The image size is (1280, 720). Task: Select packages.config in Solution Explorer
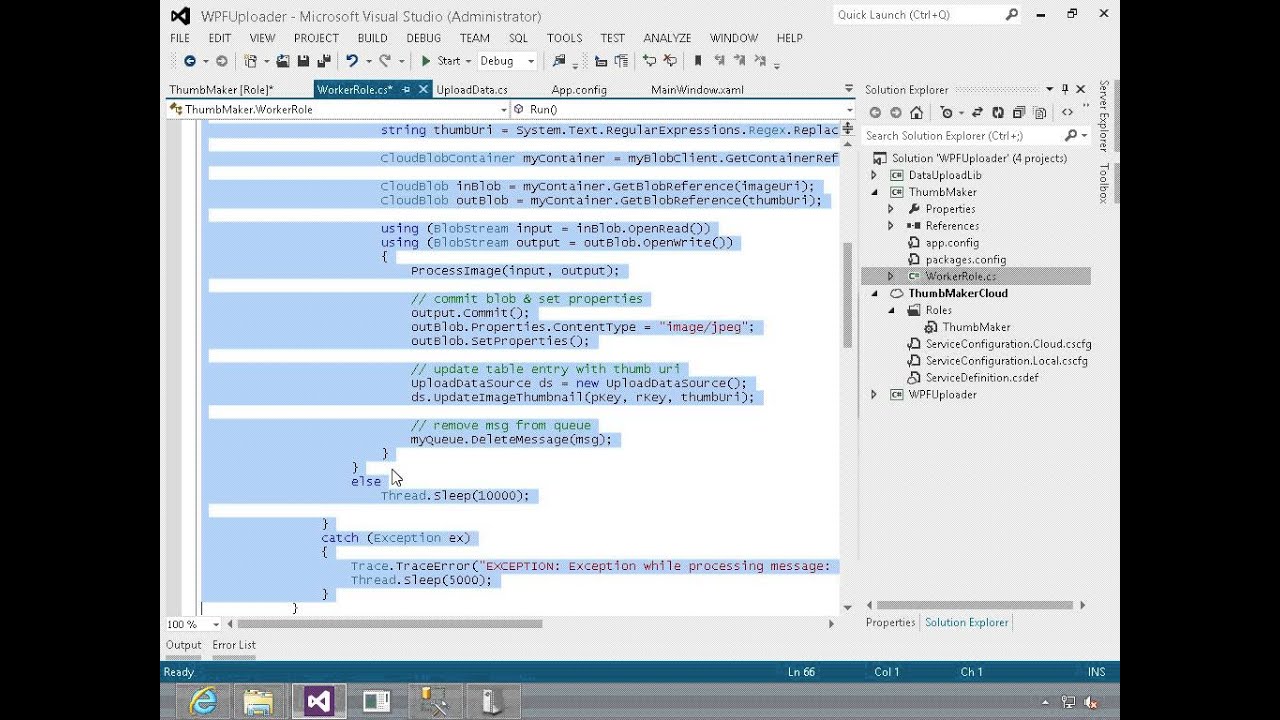(965, 260)
